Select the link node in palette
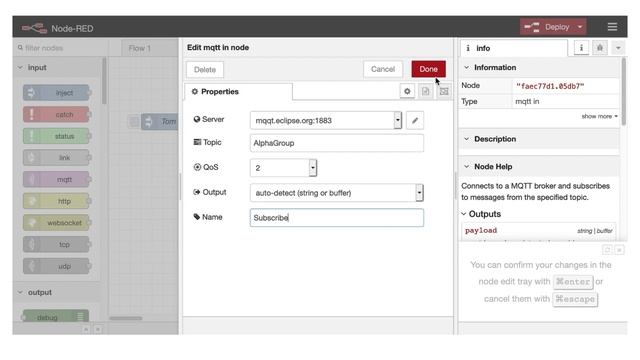 tap(56, 158)
